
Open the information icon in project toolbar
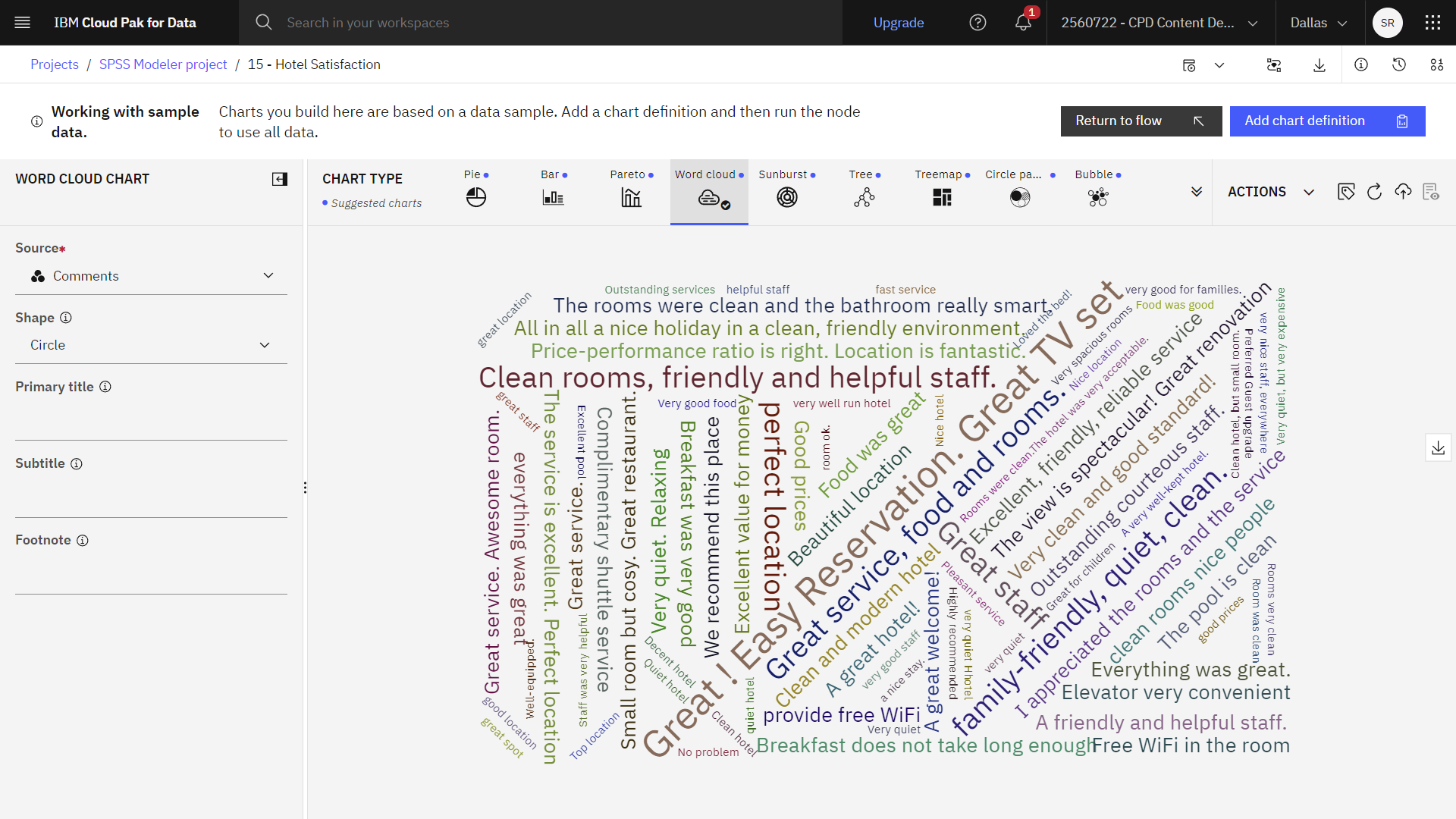1361,65
